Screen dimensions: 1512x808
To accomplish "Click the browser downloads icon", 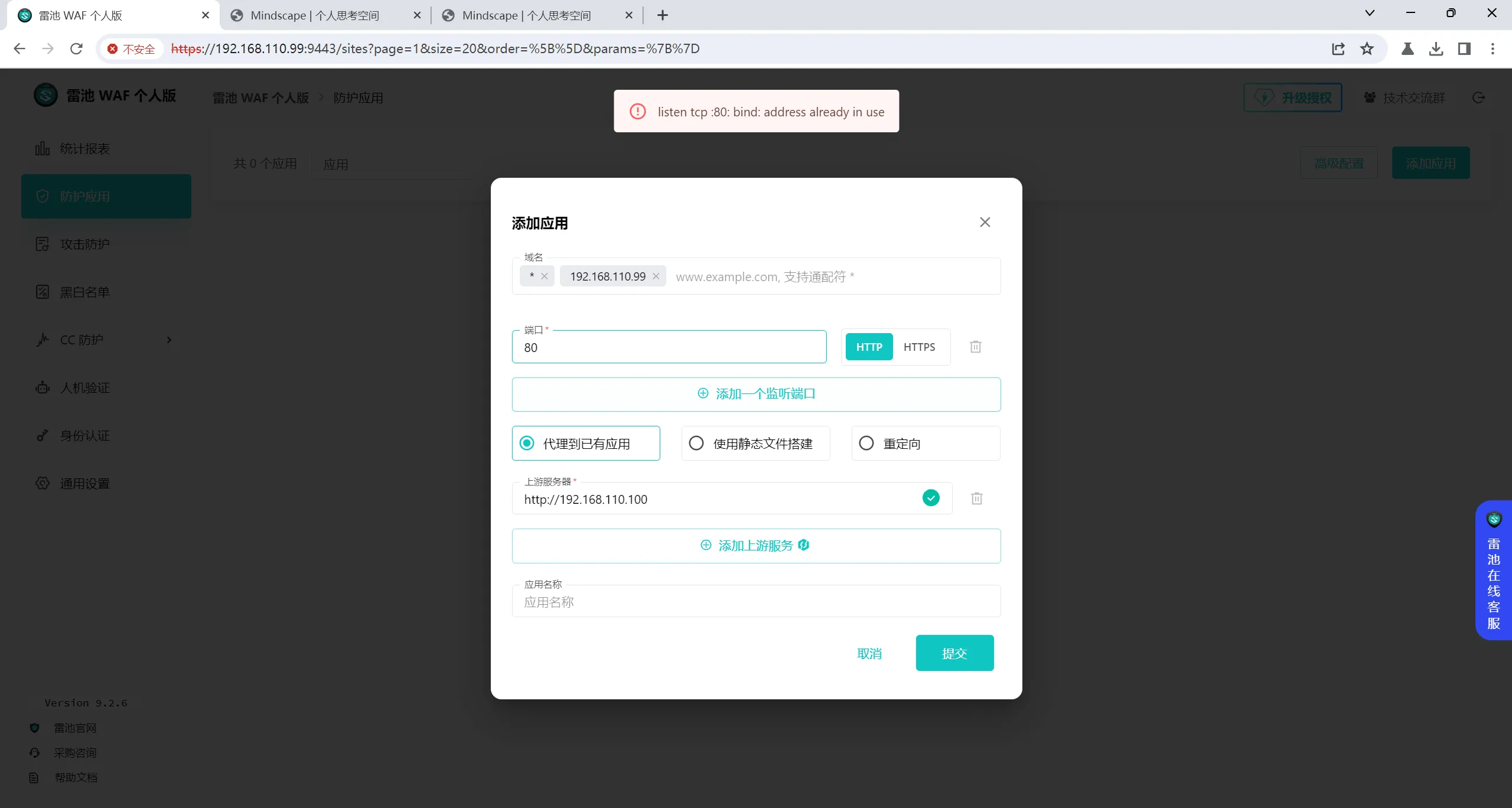I will tap(1436, 48).
